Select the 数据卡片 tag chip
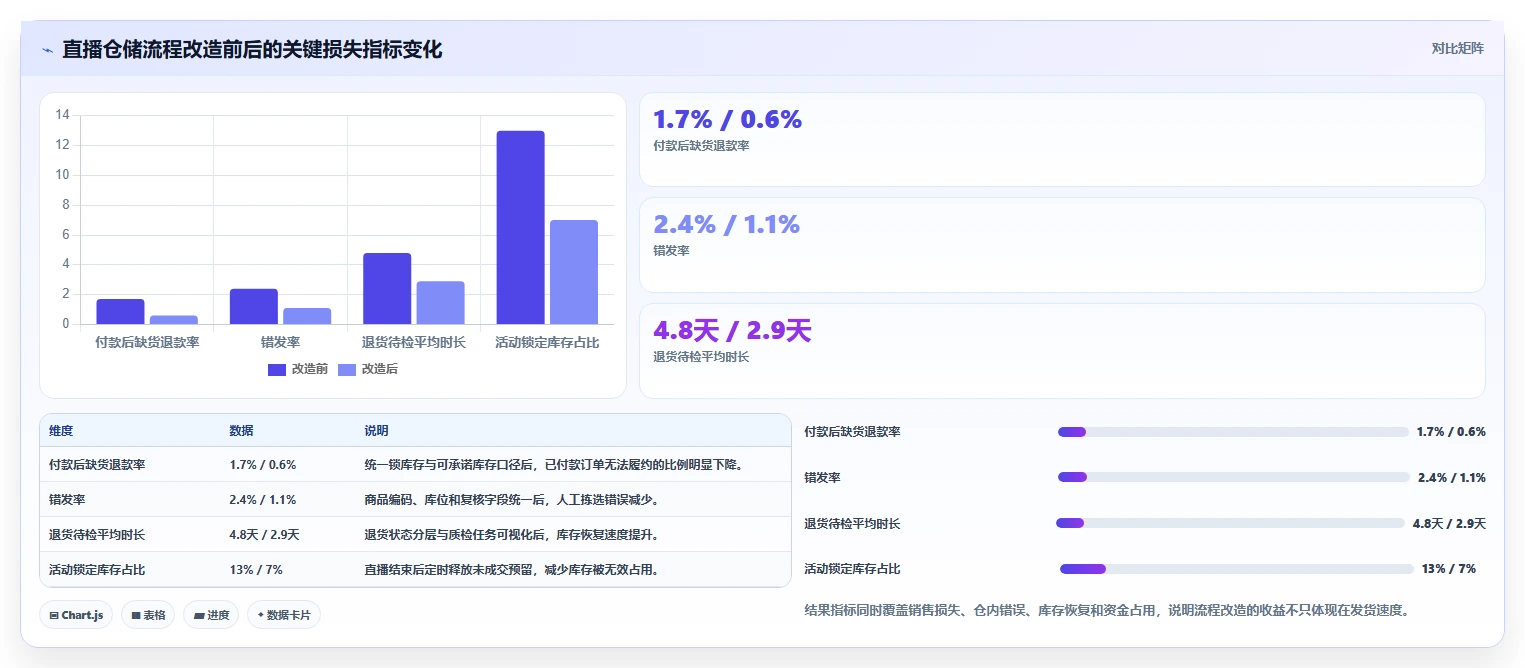The image size is (1525, 668). [283, 615]
